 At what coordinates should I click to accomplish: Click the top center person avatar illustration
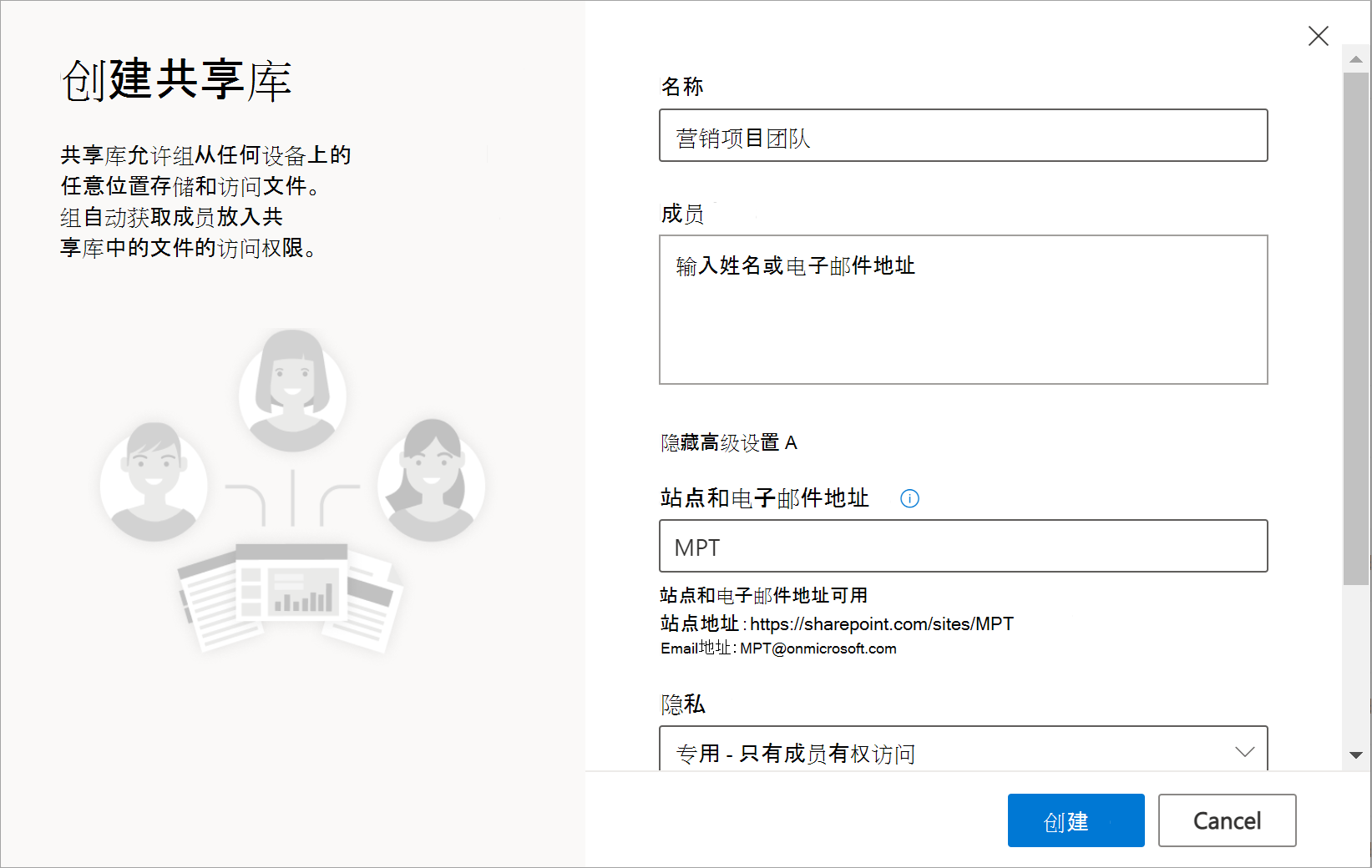pyautogui.click(x=292, y=390)
